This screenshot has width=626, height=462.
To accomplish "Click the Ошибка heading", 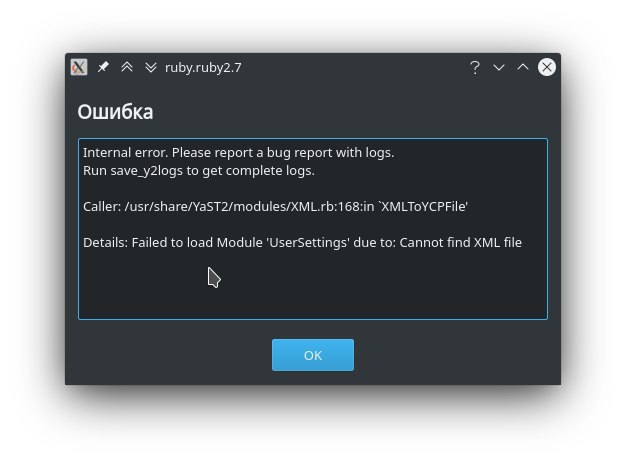I will pos(115,111).
